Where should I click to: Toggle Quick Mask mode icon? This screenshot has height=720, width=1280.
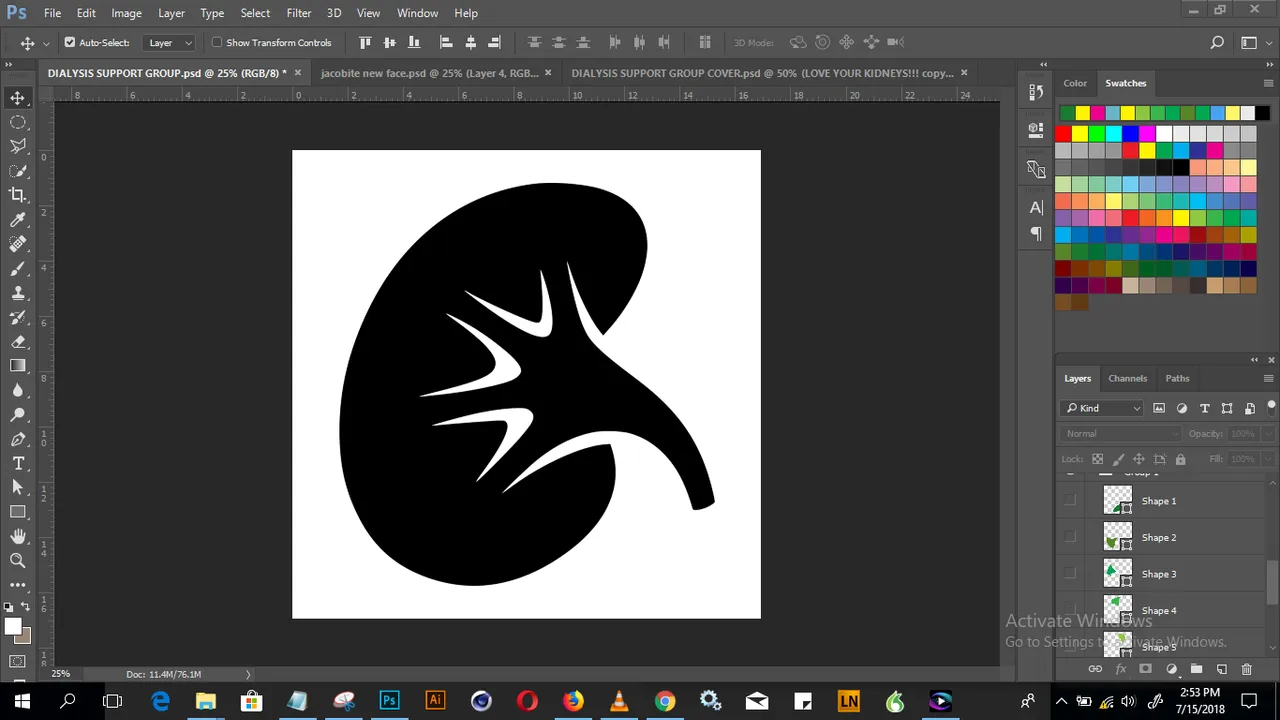pos(18,661)
